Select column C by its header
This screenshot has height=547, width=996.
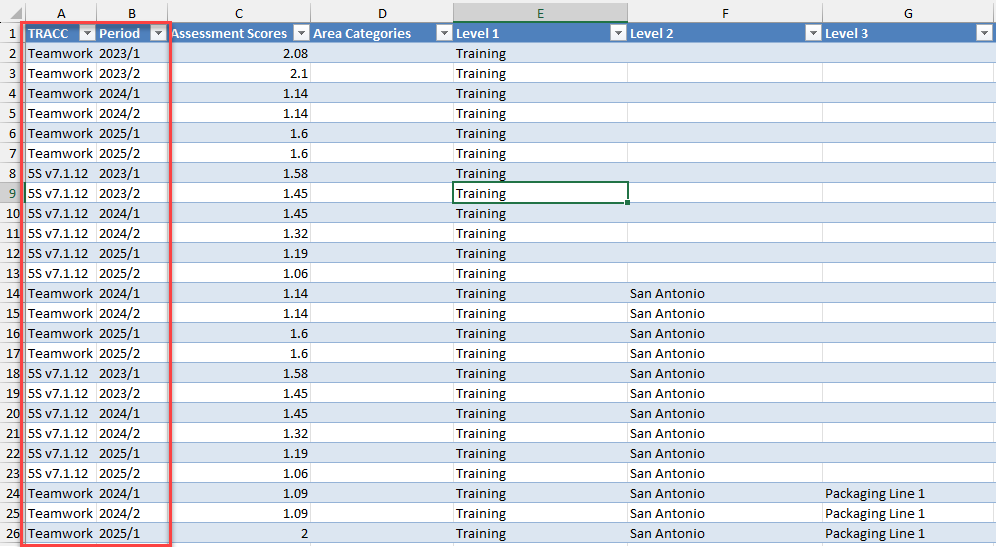[x=239, y=13]
